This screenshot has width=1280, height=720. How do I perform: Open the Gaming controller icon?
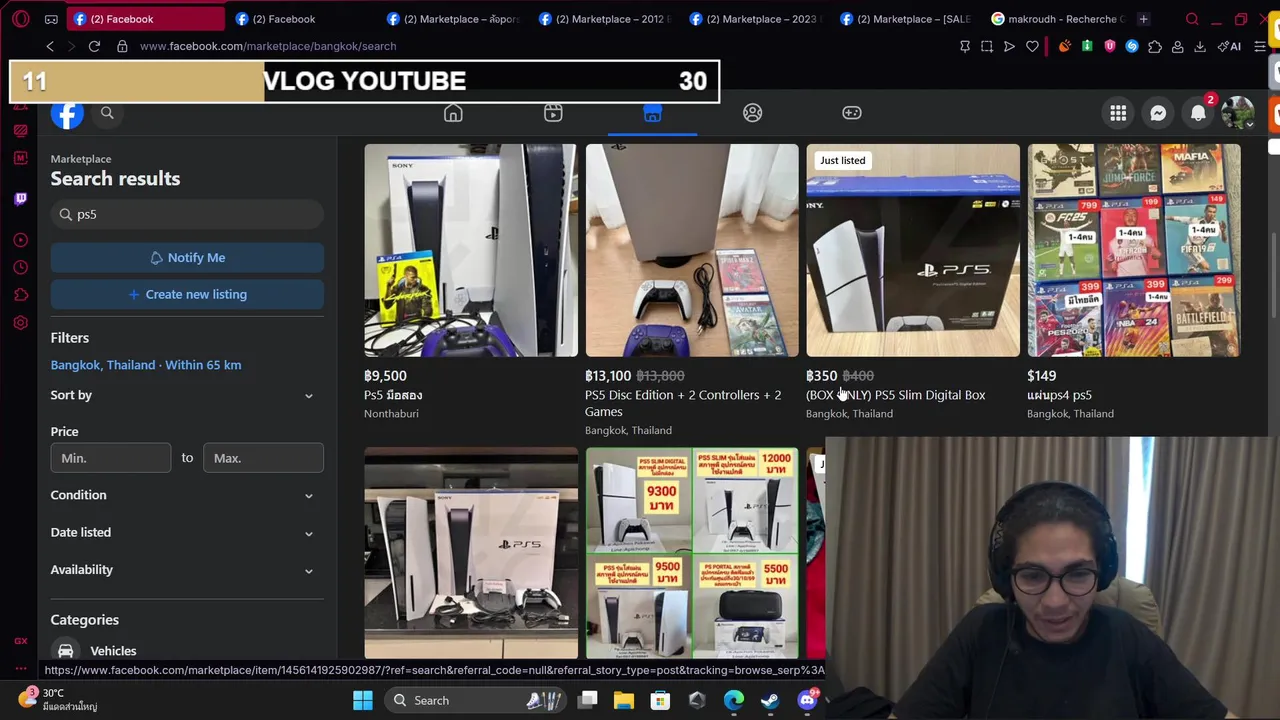point(852,113)
